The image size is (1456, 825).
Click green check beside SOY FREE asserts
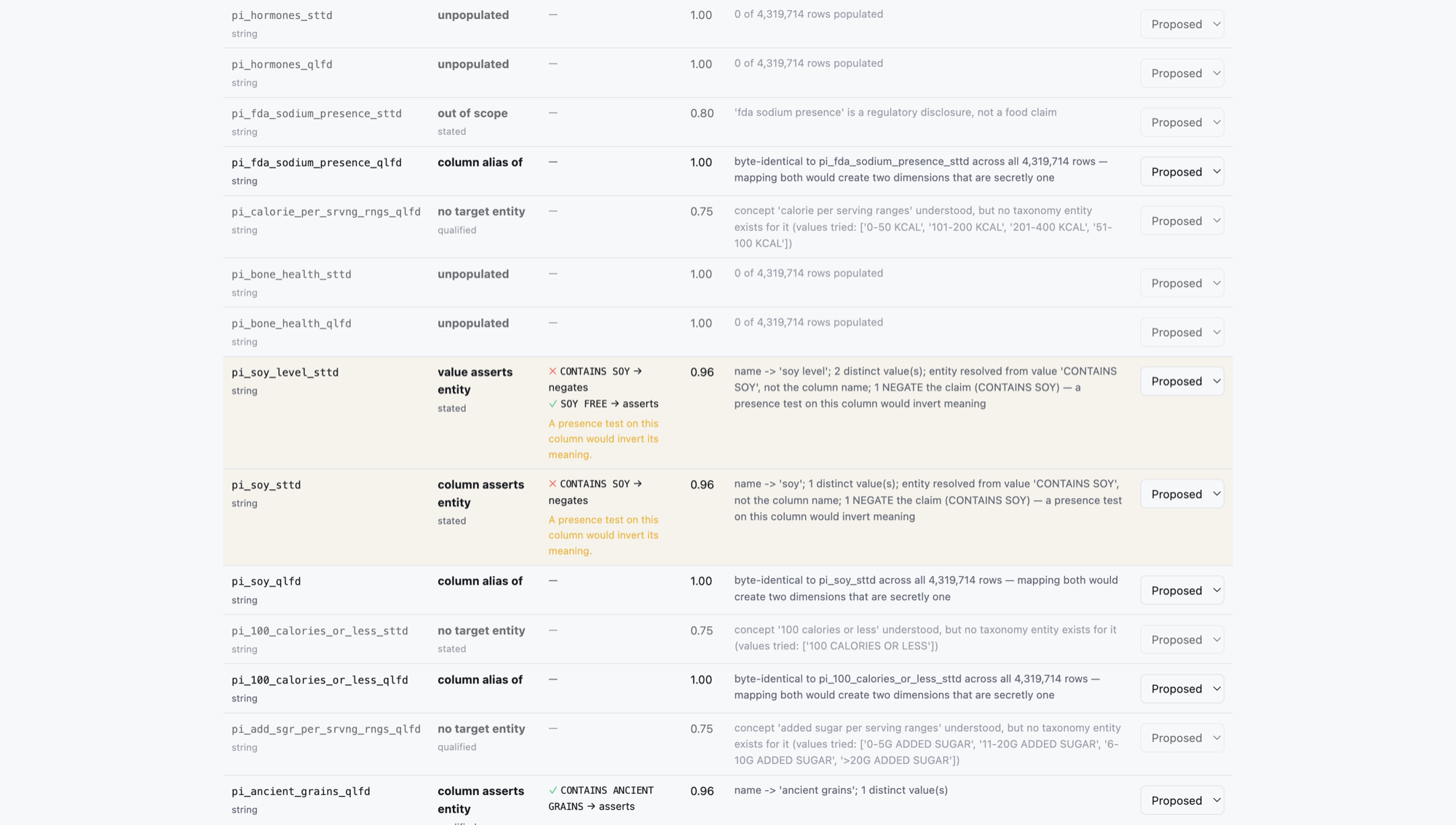click(x=553, y=404)
